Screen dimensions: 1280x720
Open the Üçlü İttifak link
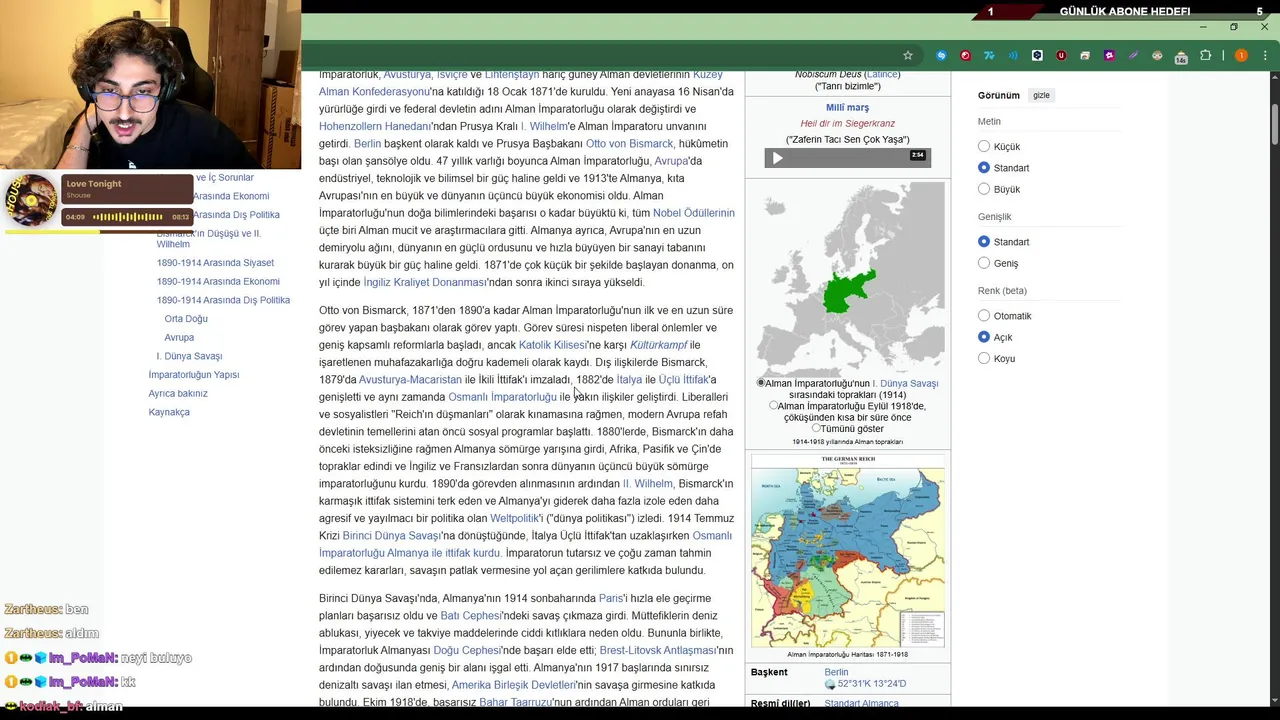[683, 380]
